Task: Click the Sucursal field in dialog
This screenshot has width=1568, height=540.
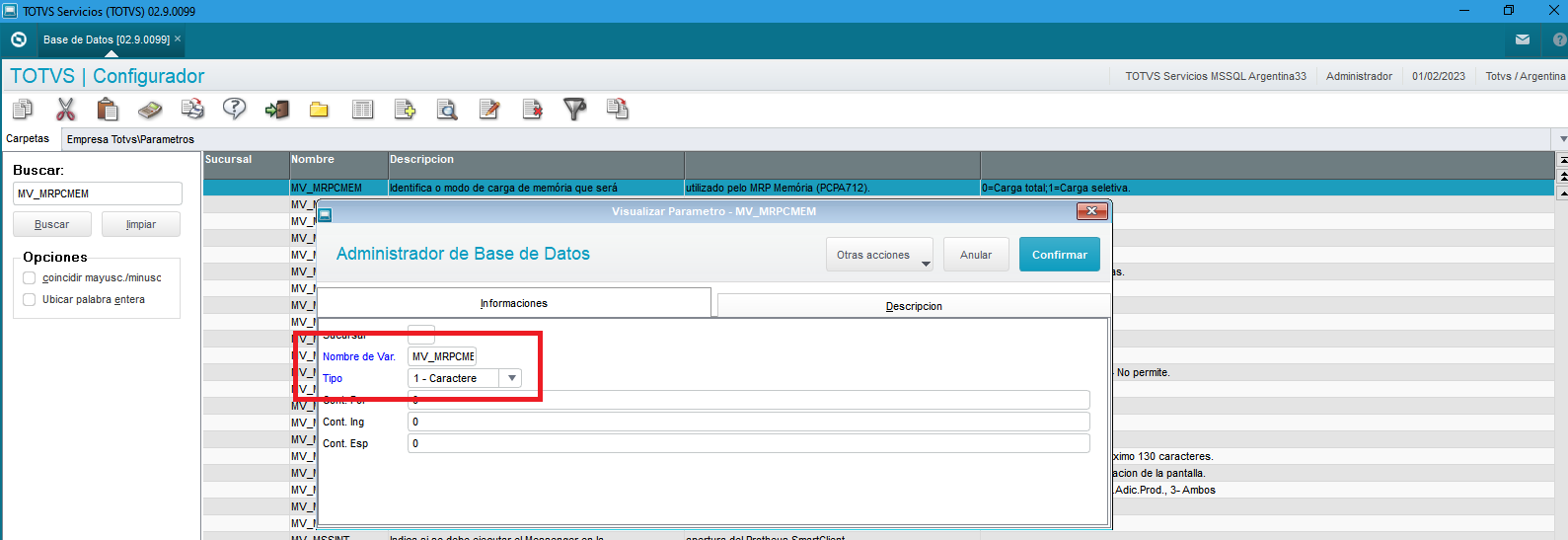Action: pos(421,335)
